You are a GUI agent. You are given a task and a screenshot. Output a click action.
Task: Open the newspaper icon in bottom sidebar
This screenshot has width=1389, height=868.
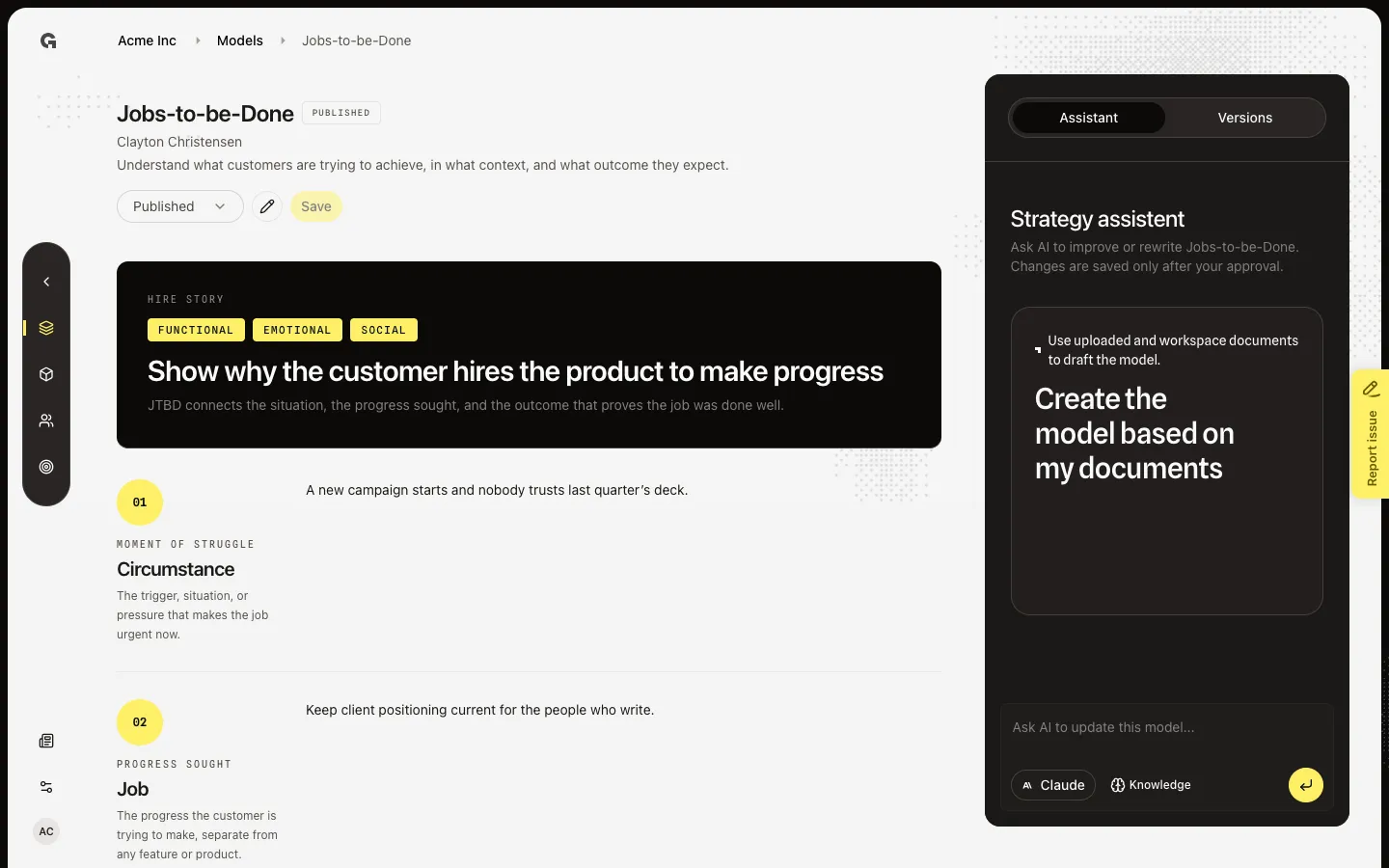[46, 741]
